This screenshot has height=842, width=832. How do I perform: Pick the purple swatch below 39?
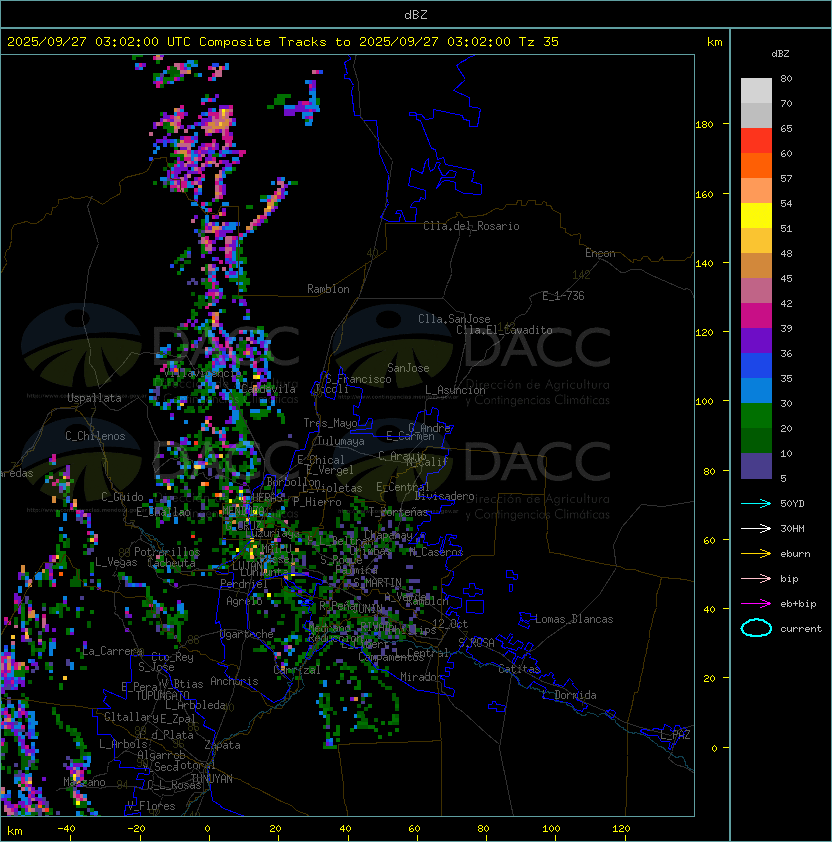(x=756, y=340)
